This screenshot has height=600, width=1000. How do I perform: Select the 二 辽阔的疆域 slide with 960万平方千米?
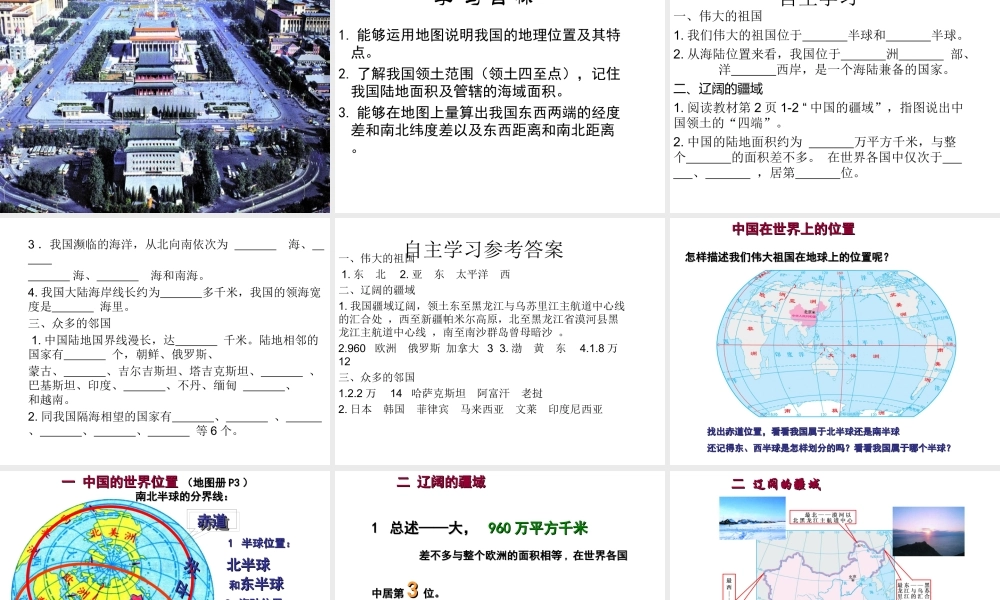(x=499, y=536)
